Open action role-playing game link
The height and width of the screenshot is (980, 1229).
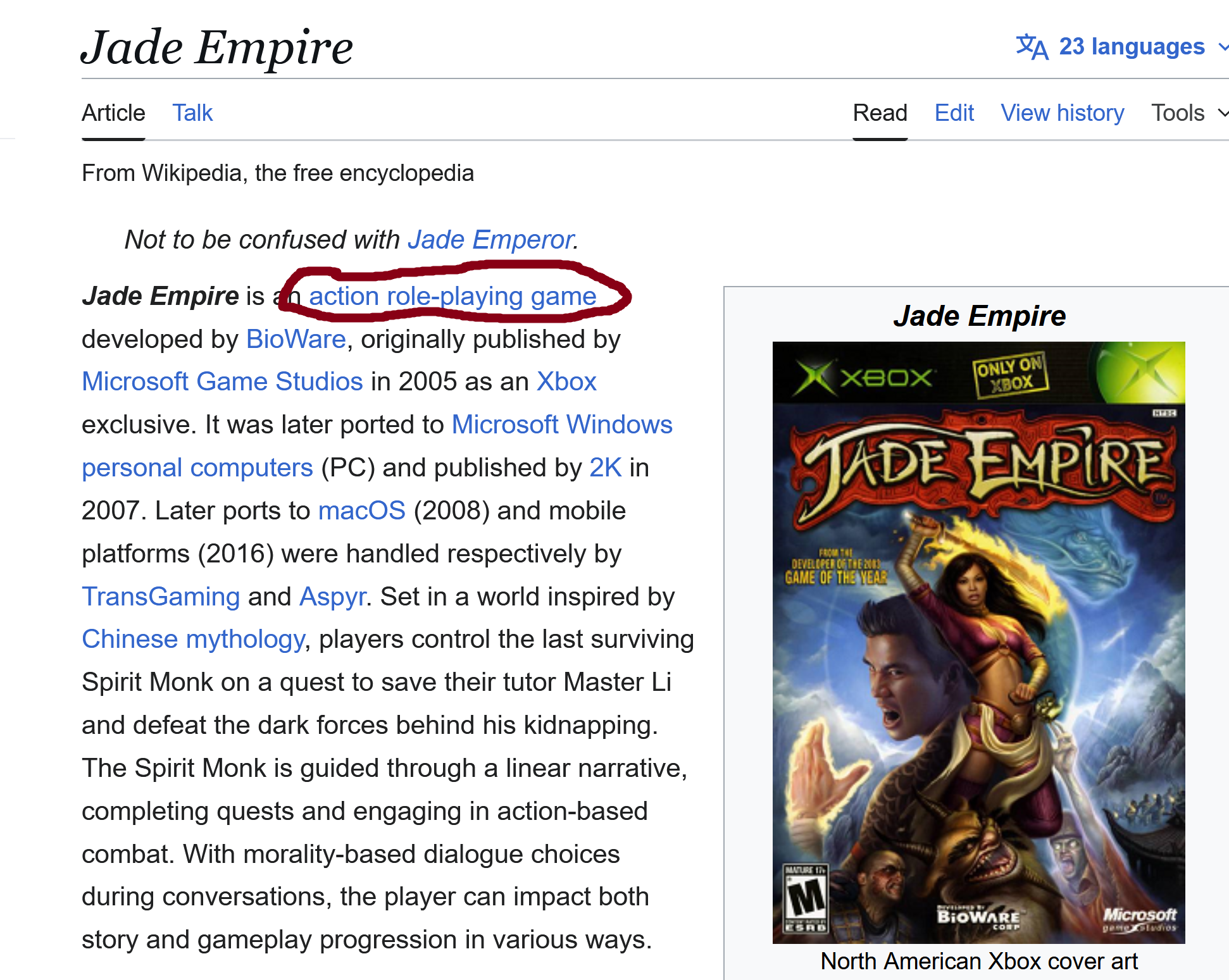click(452, 297)
